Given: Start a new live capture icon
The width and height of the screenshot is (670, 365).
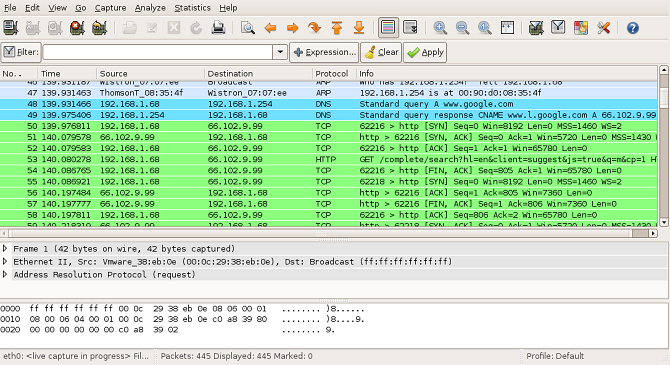Looking at the screenshot, I should [x=55, y=28].
